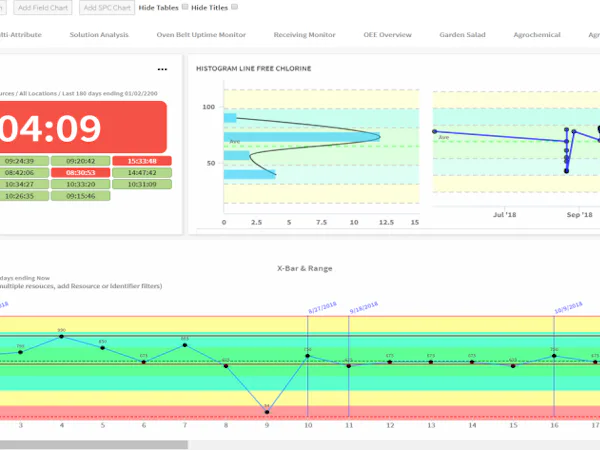Select the peak data point at sample 4
The width and height of the screenshot is (600, 450).
click(x=62, y=337)
